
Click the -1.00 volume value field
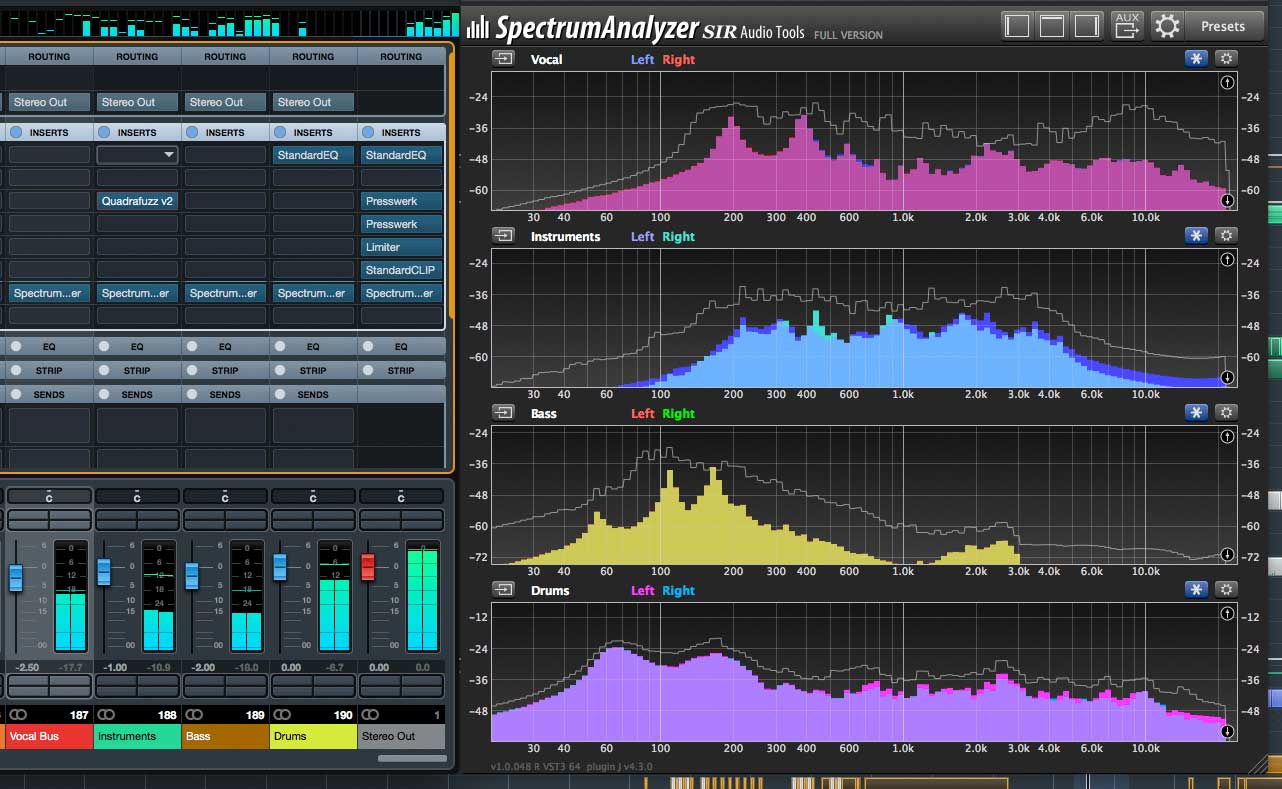(116, 667)
